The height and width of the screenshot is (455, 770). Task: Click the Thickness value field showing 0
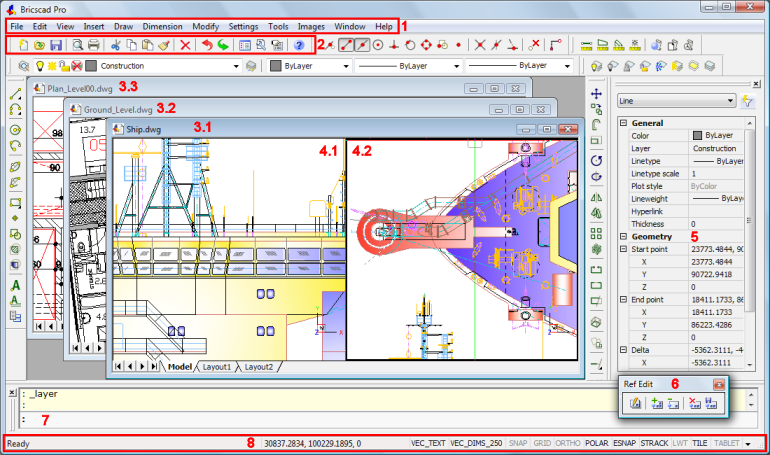(717, 224)
